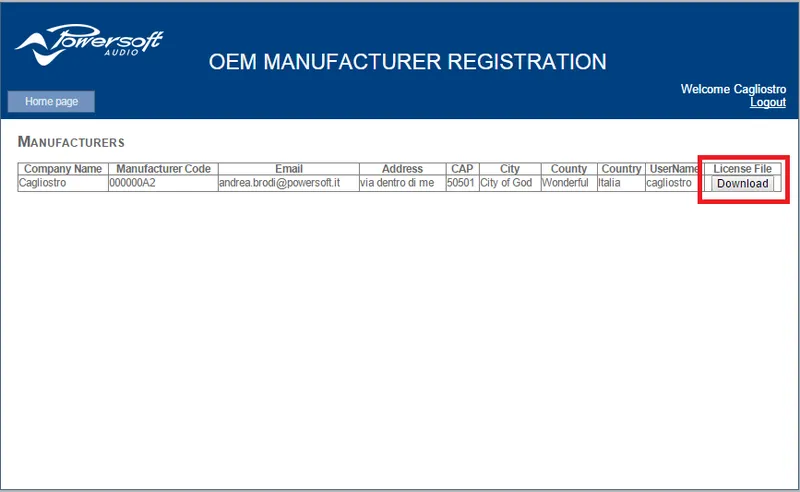Viewport: 800px width, 492px height.
Task: Click the Powersoft Audio logo
Action: coord(89,44)
